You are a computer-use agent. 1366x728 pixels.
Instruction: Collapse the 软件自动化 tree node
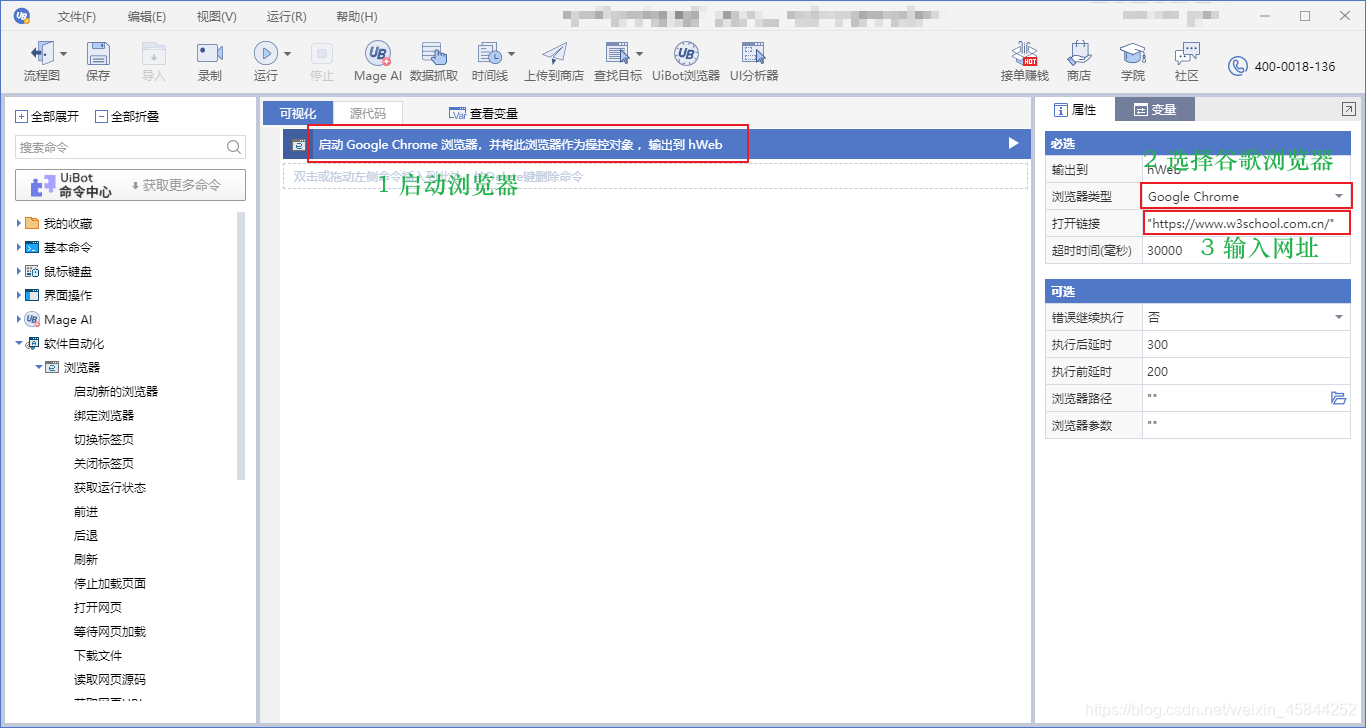pyautogui.click(x=19, y=343)
